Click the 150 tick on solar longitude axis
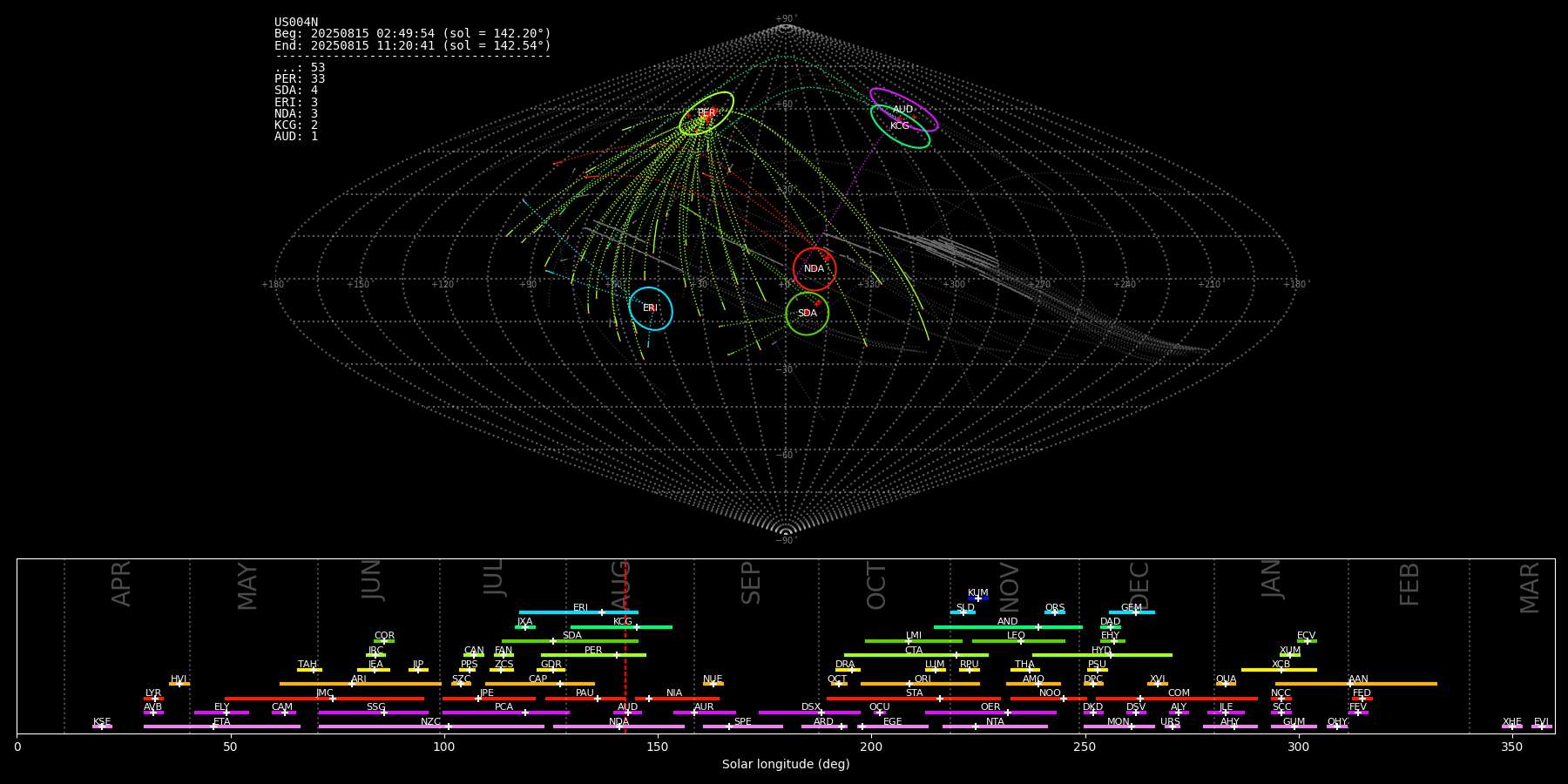 pyautogui.click(x=658, y=747)
